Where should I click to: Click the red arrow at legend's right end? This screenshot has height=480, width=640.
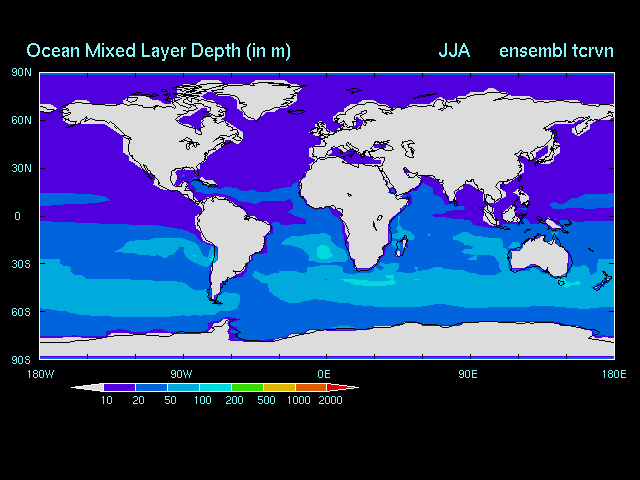pyautogui.click(x=342, y=387)
